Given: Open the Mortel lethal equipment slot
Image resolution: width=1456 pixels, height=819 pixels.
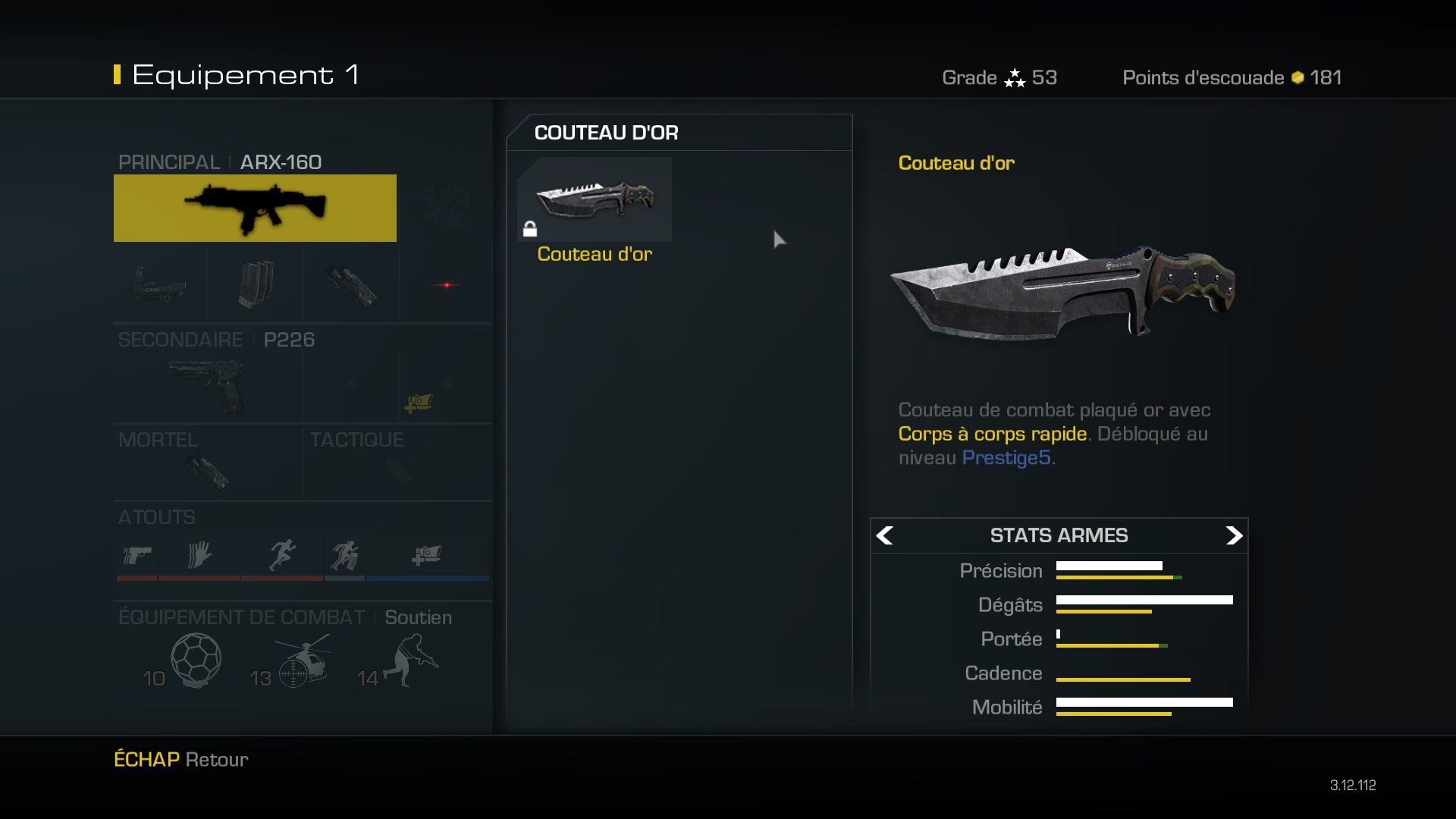Looking at the screenshot, I should [x=208, y=462].
